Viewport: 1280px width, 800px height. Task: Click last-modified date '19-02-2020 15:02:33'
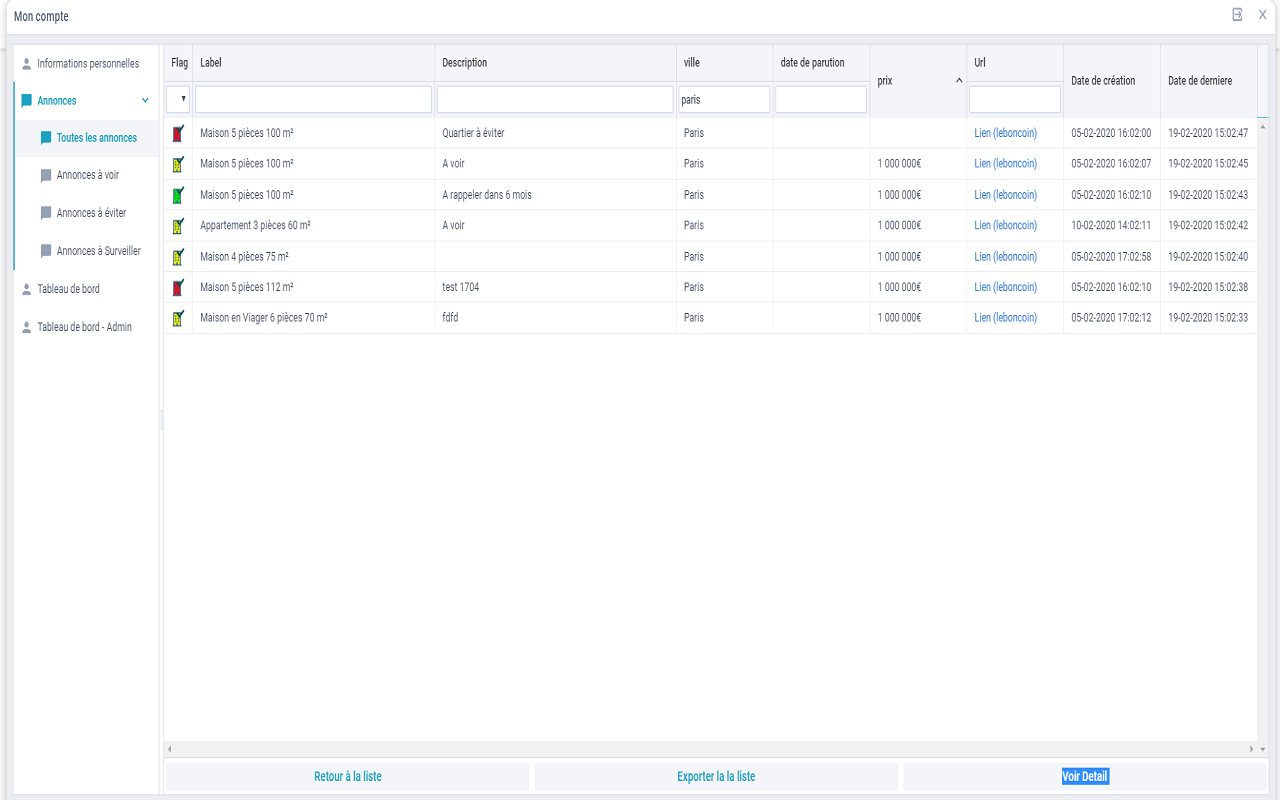1208,318
